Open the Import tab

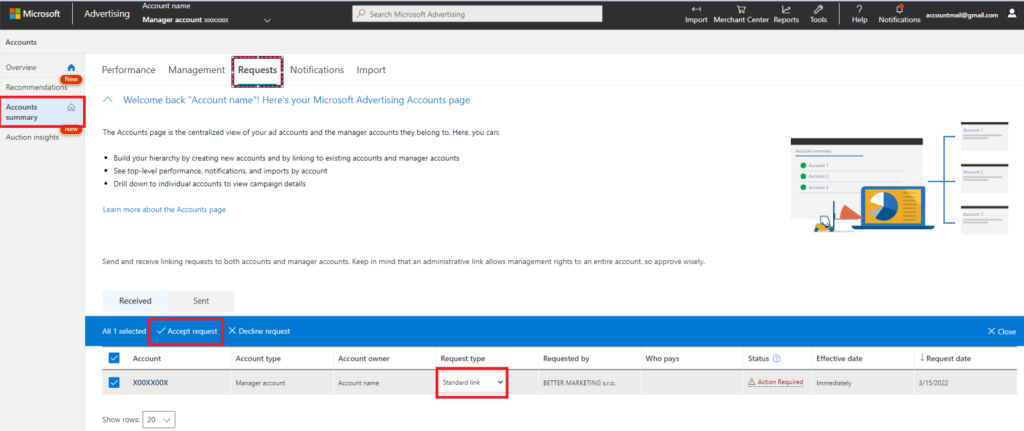click(x=371, y=70)
